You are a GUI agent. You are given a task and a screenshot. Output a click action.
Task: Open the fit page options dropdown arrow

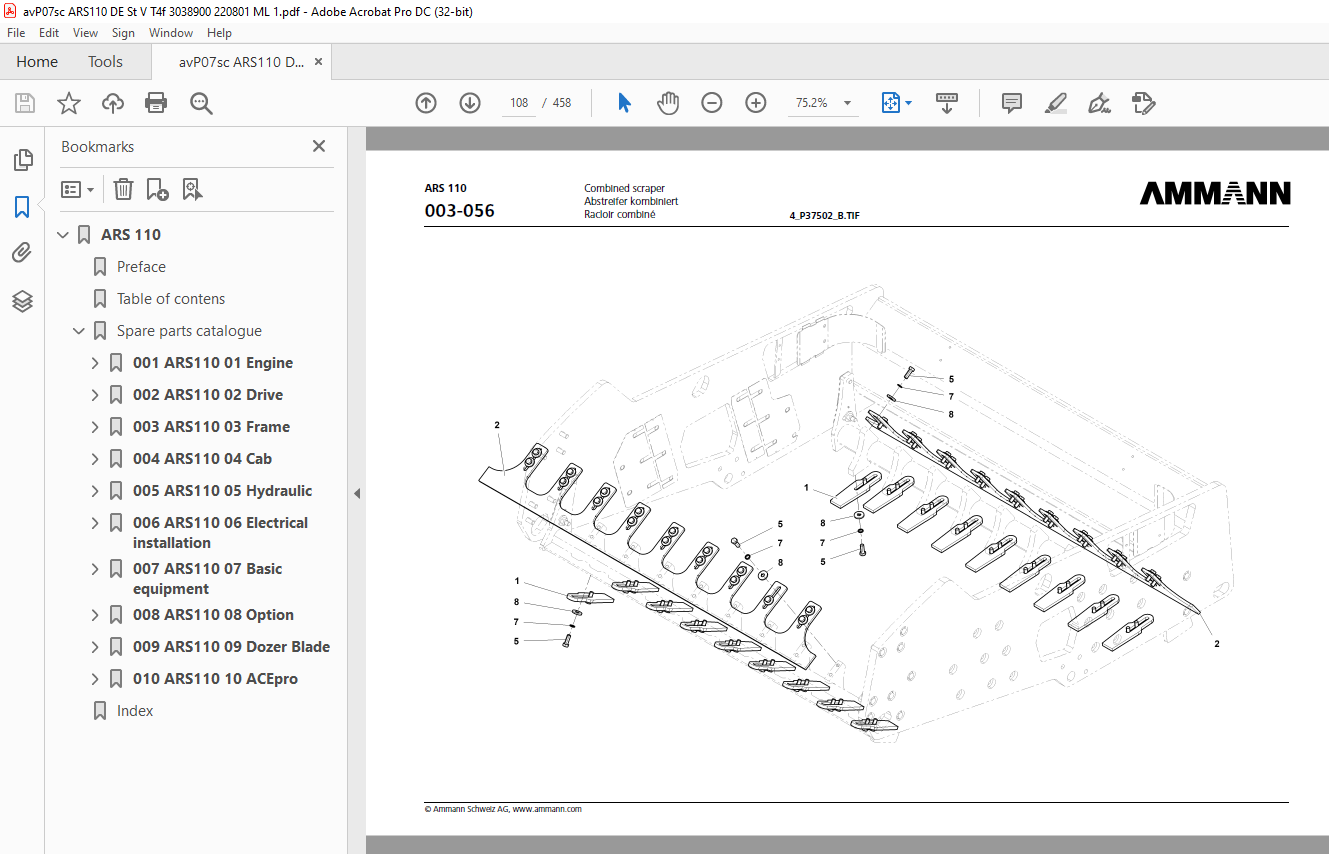click(908, 103)
